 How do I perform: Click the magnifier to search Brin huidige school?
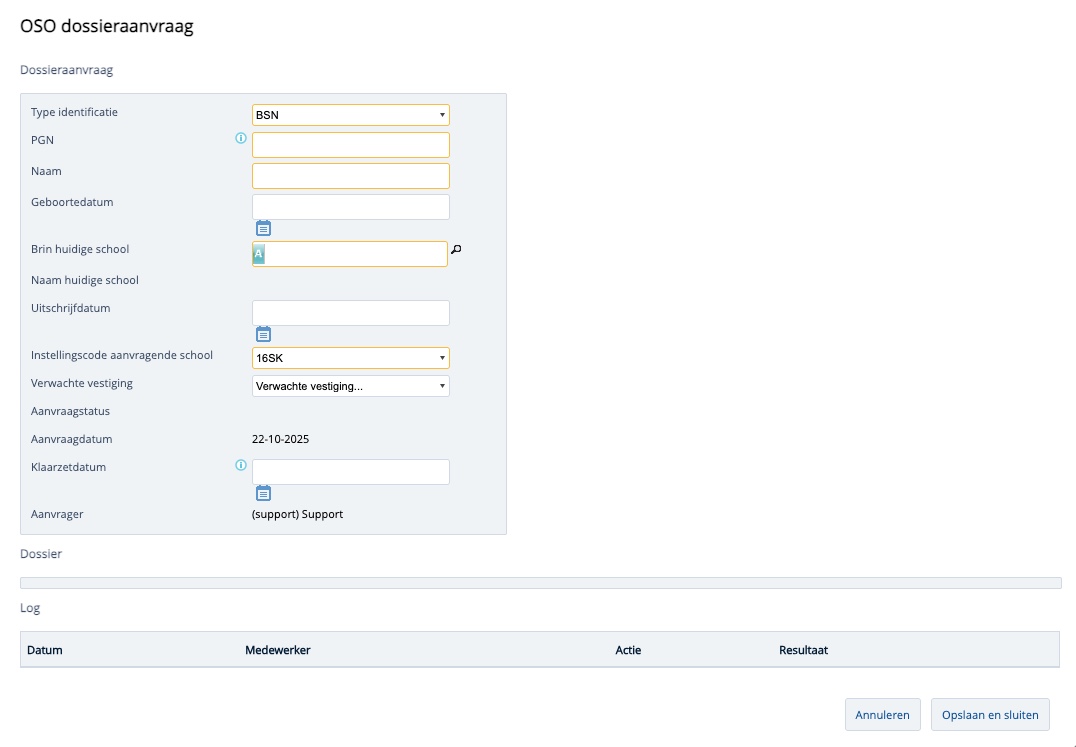tap(457, 250)
